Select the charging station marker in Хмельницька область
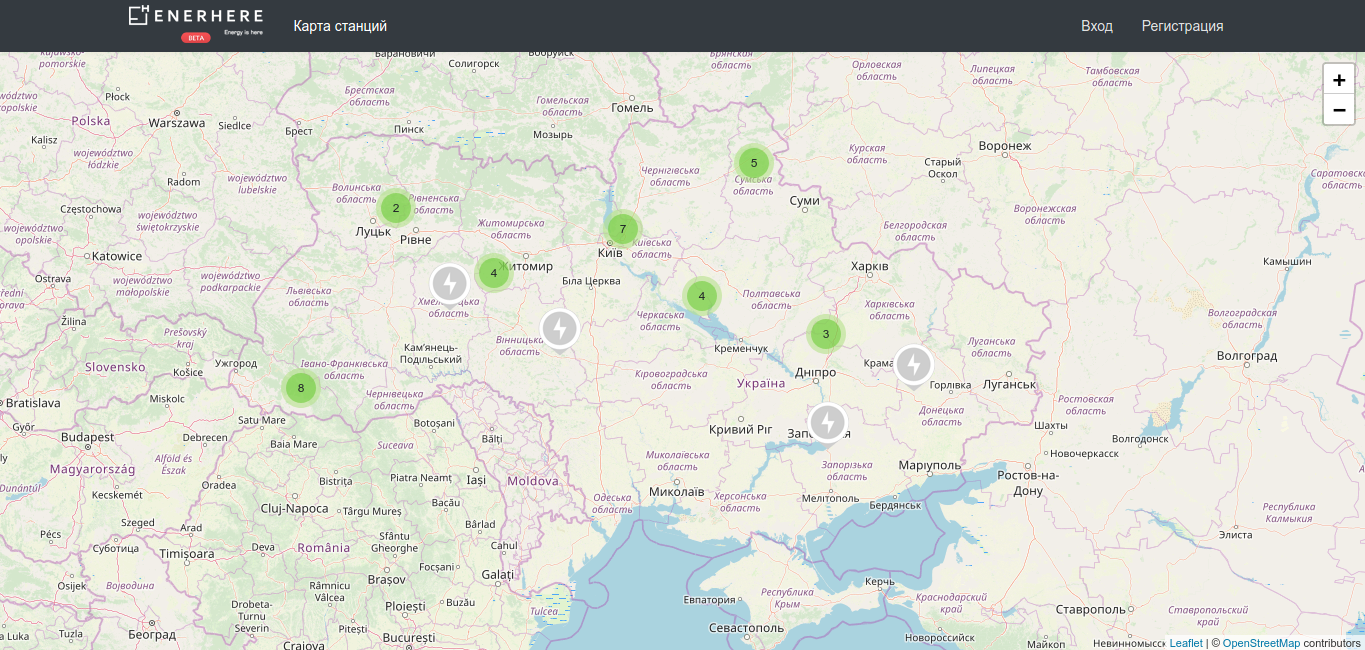 [x=450, y=284]
